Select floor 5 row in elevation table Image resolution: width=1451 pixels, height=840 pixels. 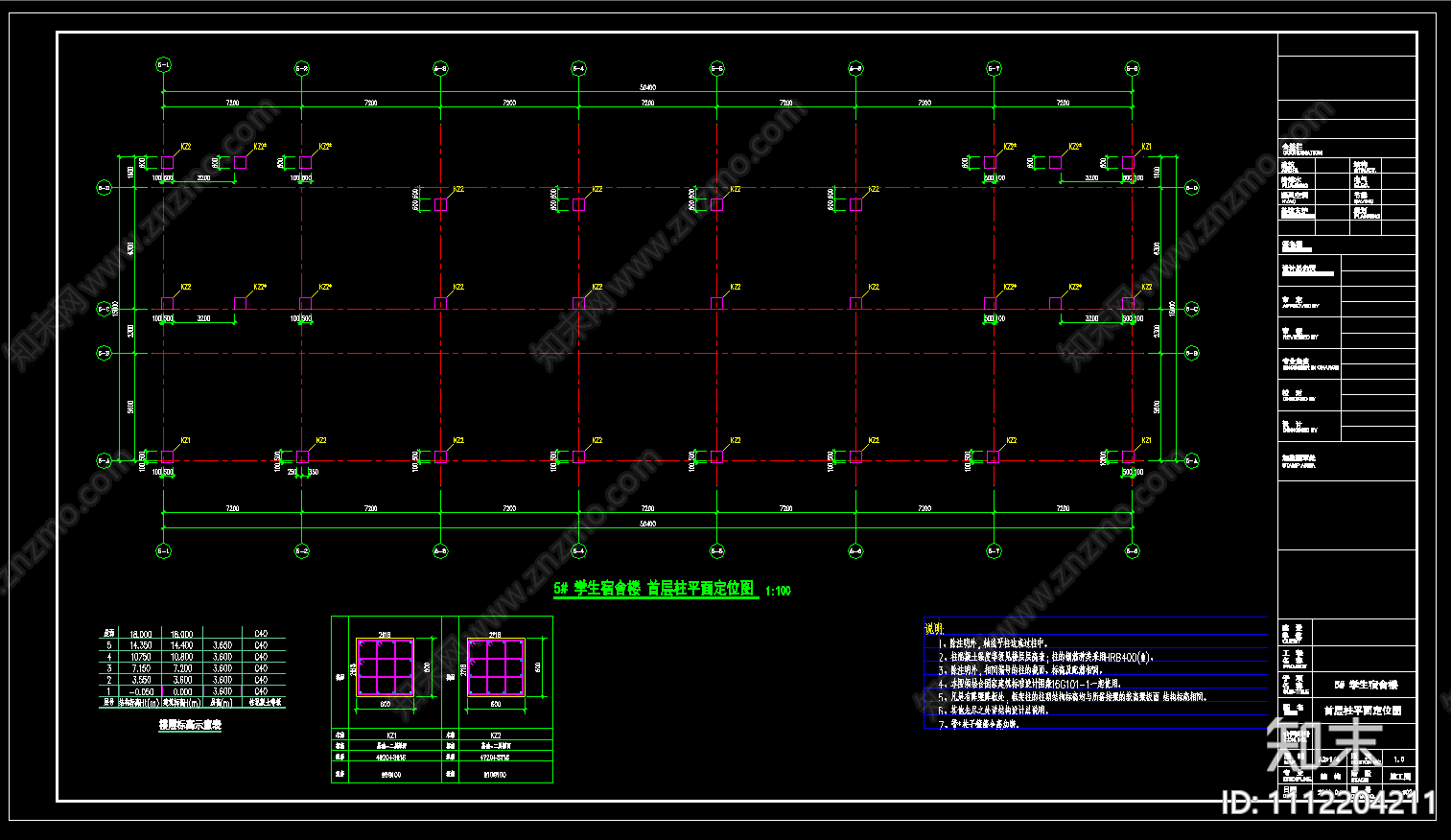tap(190, 645)
